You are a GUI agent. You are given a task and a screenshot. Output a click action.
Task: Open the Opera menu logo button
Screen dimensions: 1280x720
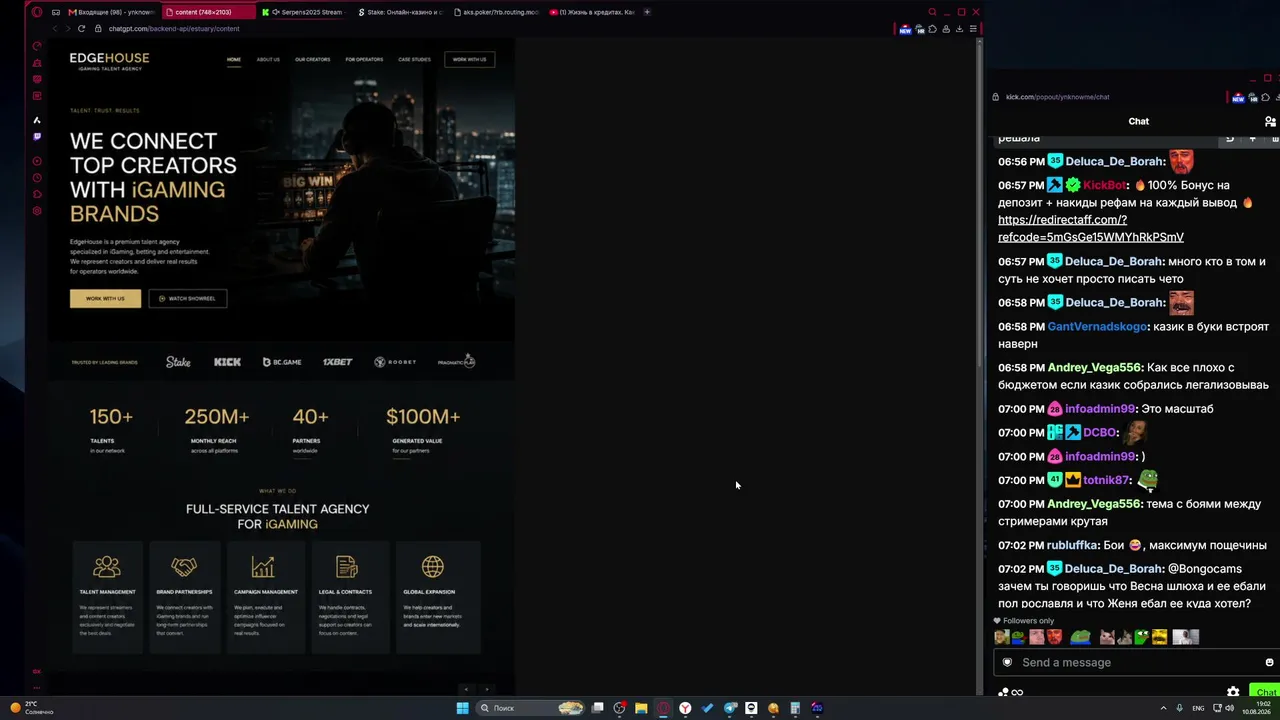point(37,12)
